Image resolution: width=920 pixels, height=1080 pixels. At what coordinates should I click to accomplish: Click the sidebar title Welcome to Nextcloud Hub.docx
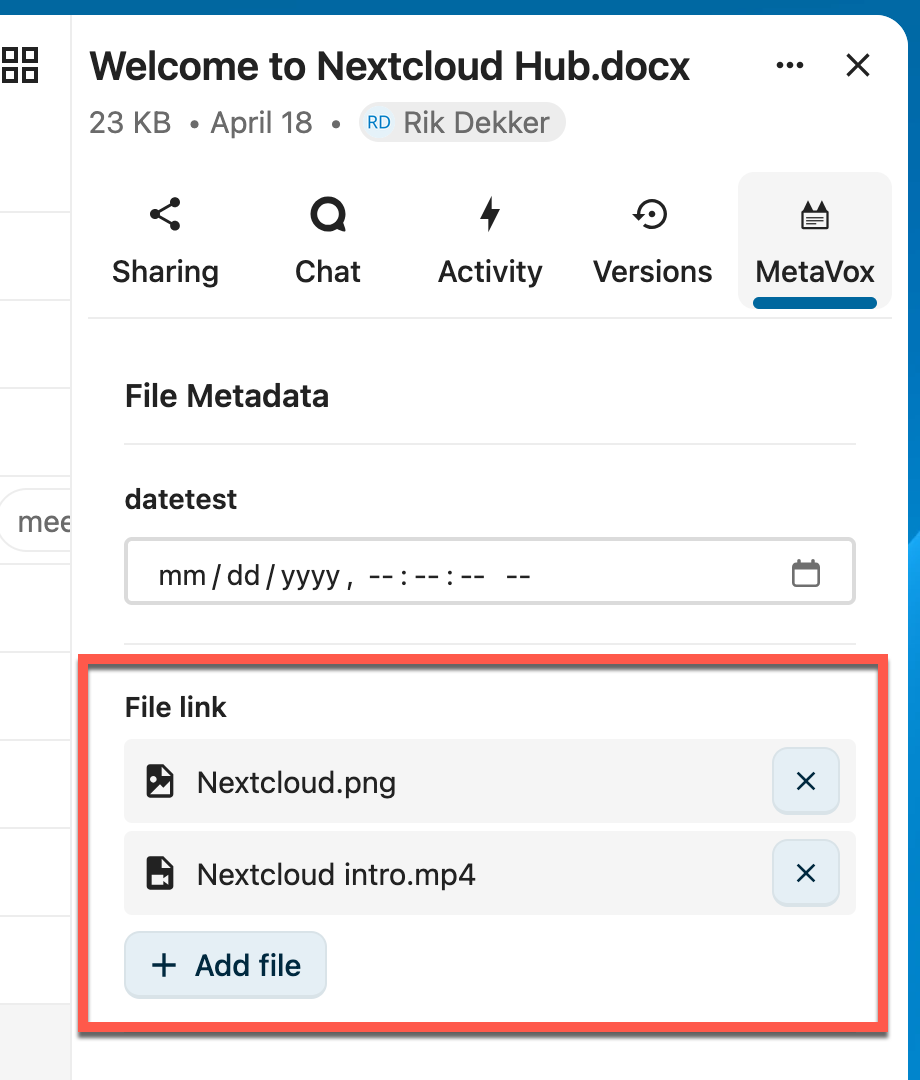[x=389, y=66]
